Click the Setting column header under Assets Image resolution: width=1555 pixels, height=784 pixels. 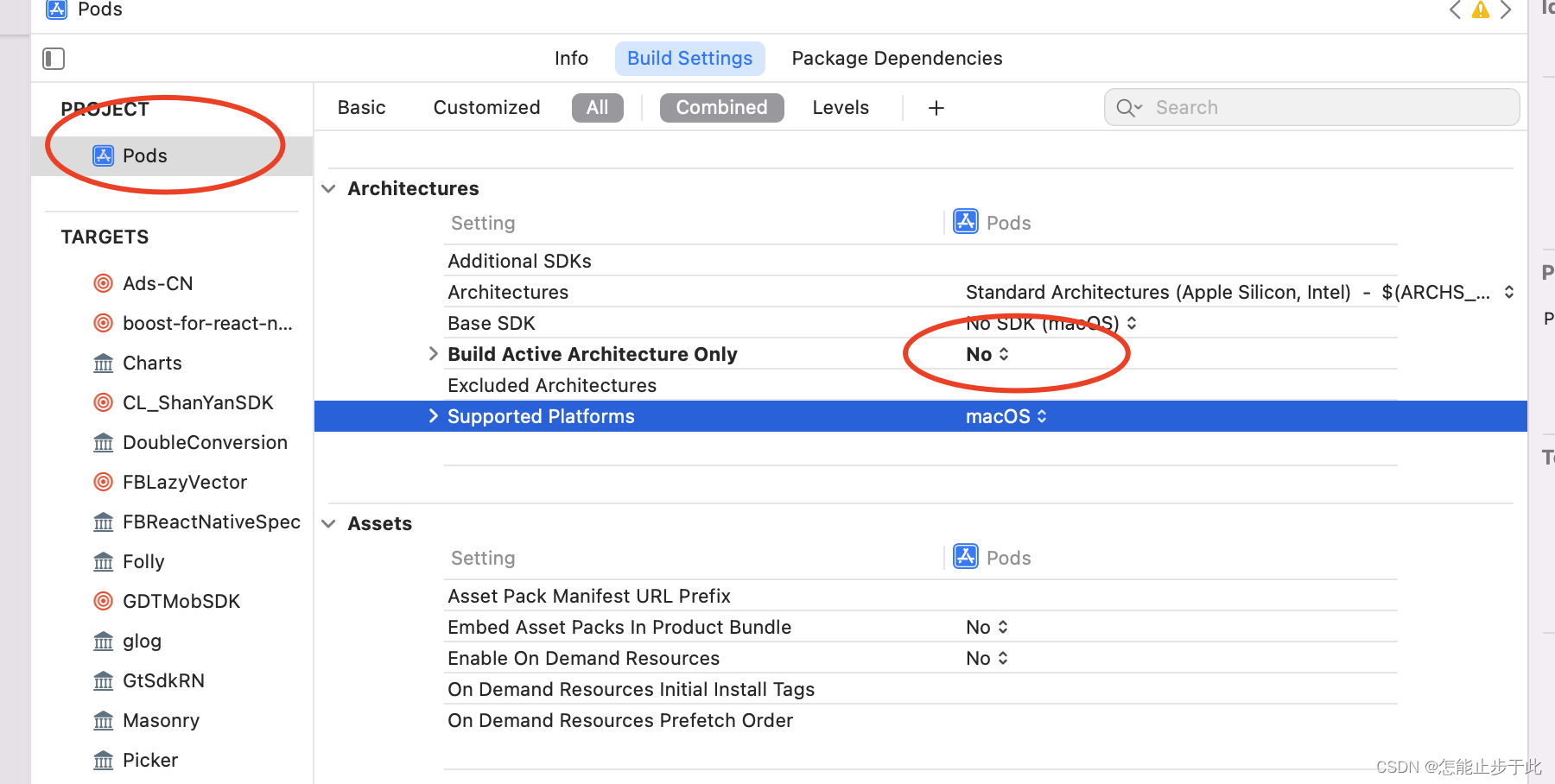coord(483,558)
